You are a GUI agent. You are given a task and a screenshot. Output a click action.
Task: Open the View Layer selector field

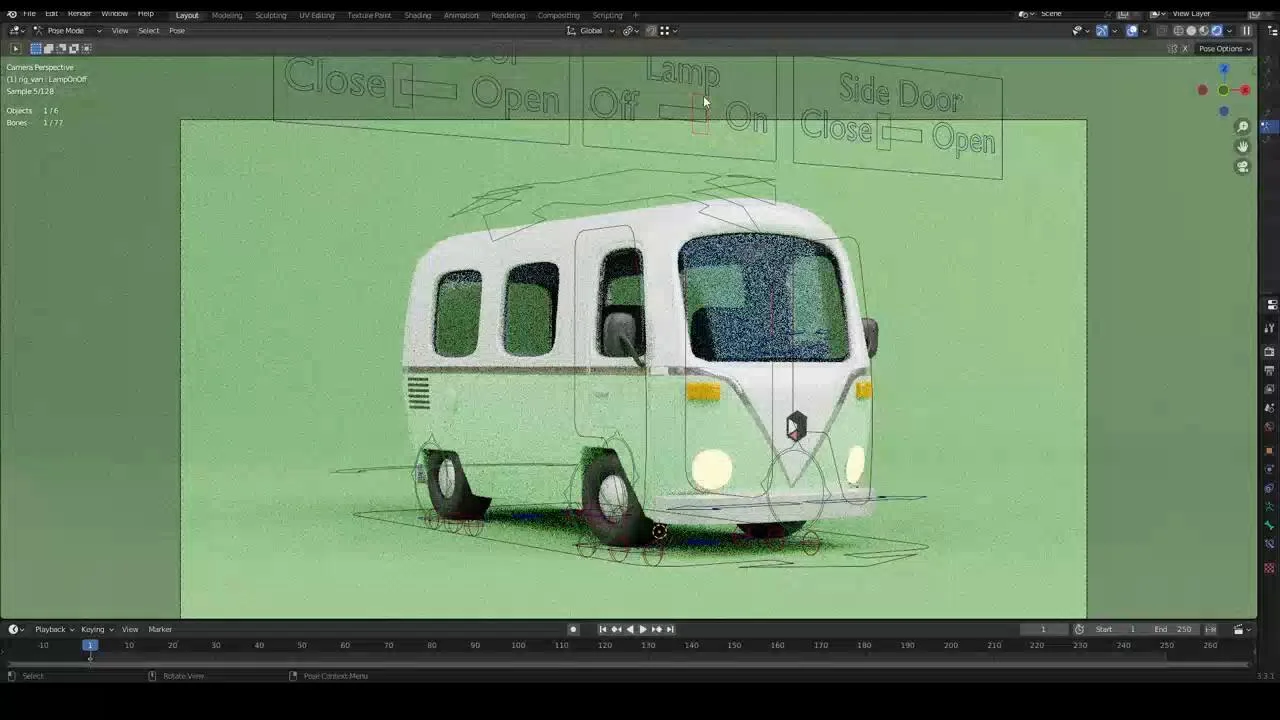coord(1205,14)
